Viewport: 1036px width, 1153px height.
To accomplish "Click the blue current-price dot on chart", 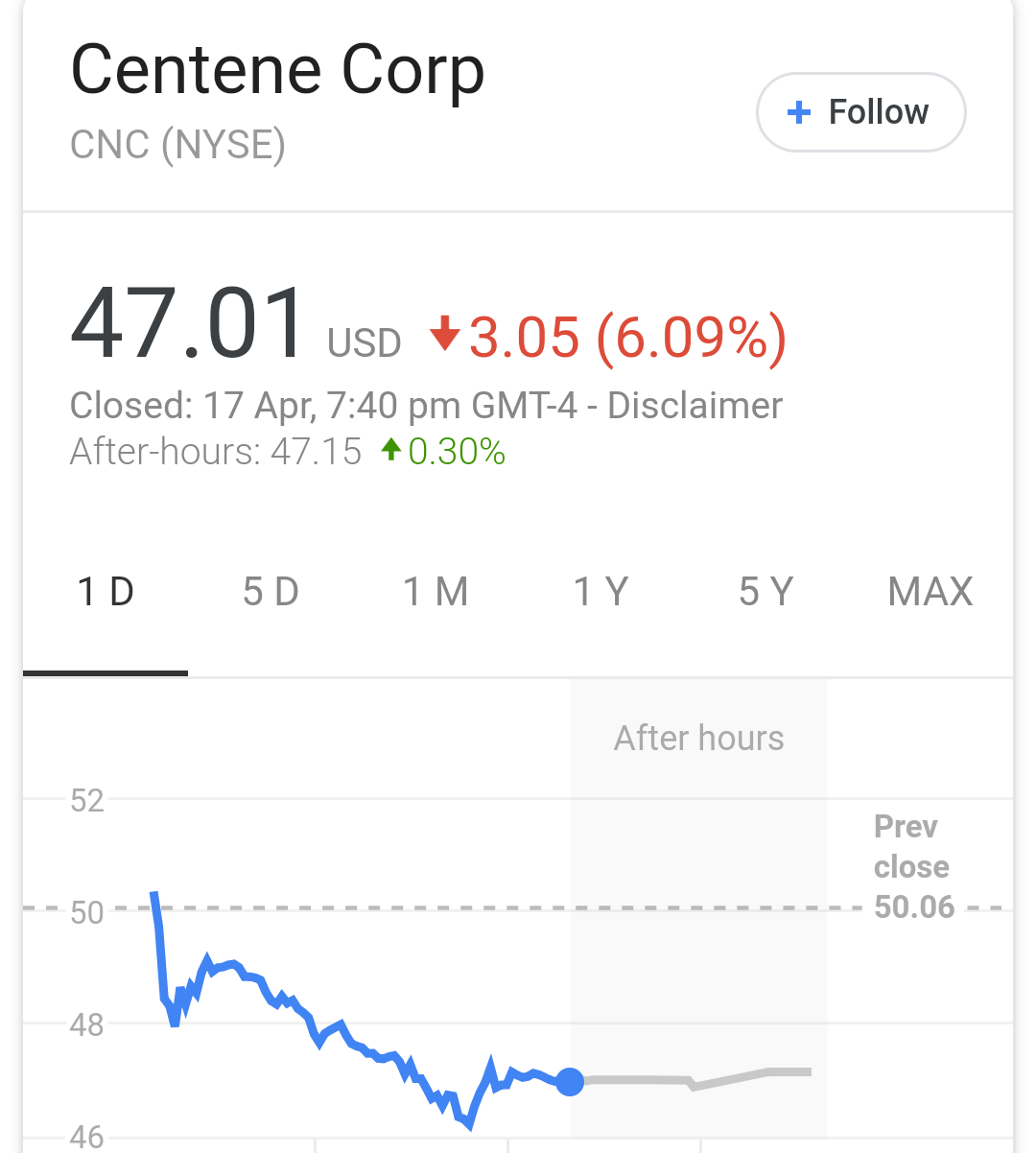I will click(x=570, y=1081).
